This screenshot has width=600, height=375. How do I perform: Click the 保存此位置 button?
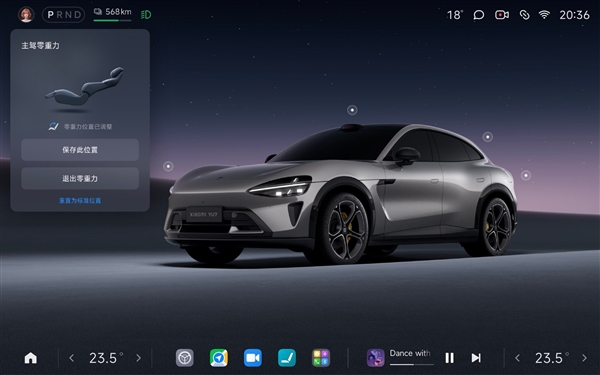tap(80, 150)
